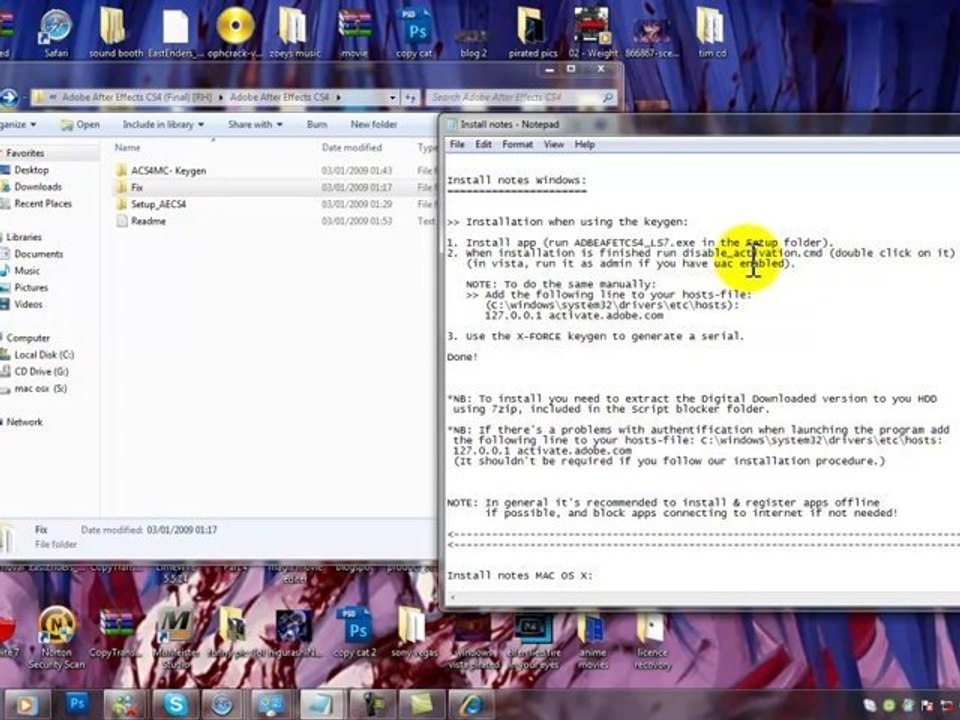Sort by the Date modified column header
This screenshot has width=960, height=720.
coord(351,148)
